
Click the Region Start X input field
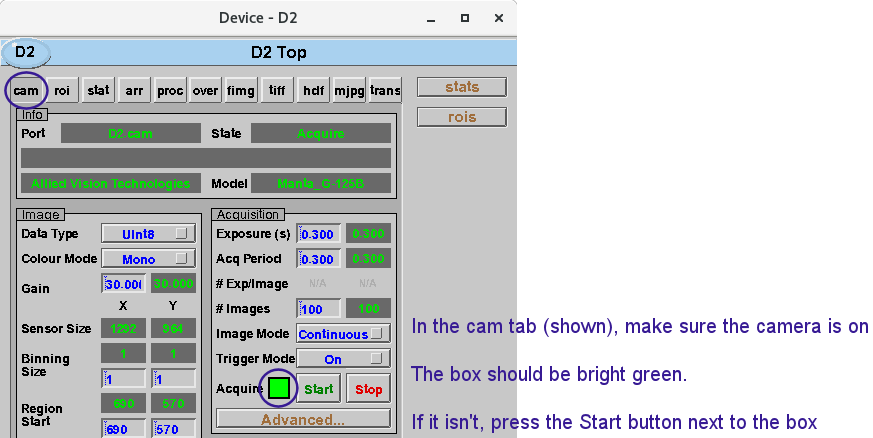[124, 429]
